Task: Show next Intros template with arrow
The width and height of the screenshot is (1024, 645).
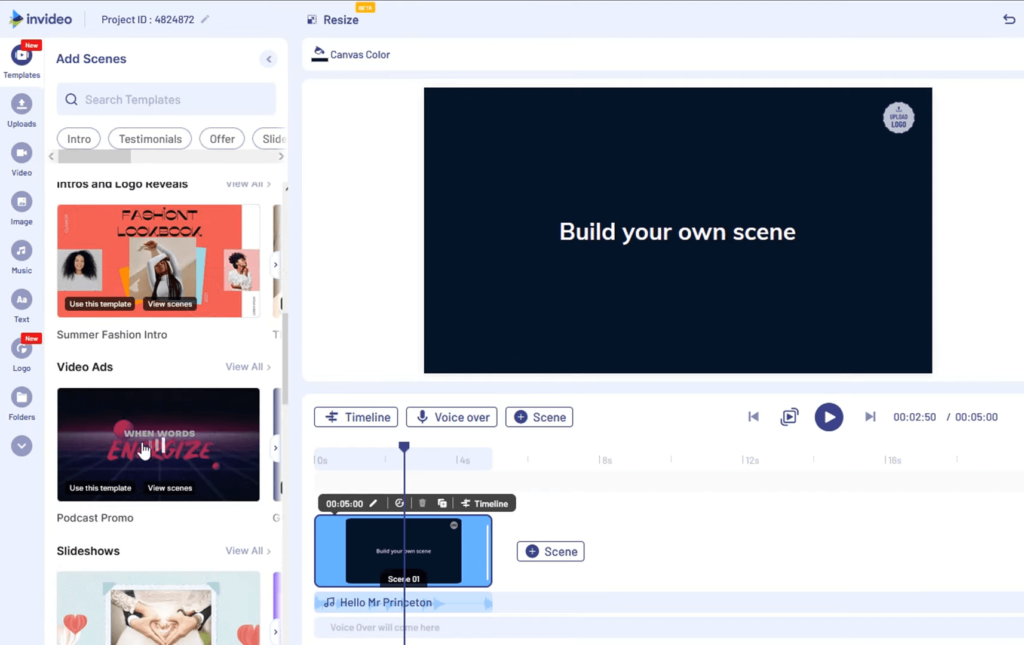Action: [276, 264]
